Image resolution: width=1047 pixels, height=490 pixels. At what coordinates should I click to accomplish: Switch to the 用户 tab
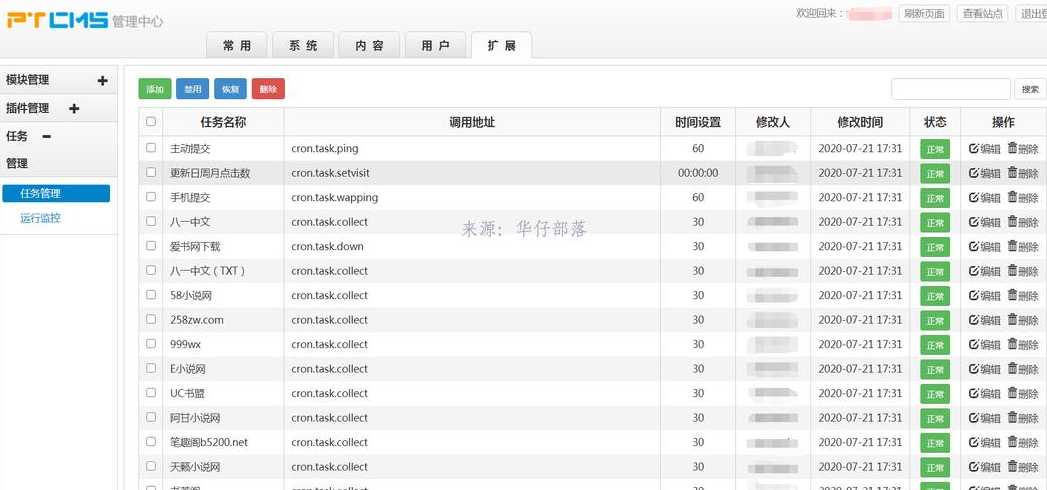435,45
